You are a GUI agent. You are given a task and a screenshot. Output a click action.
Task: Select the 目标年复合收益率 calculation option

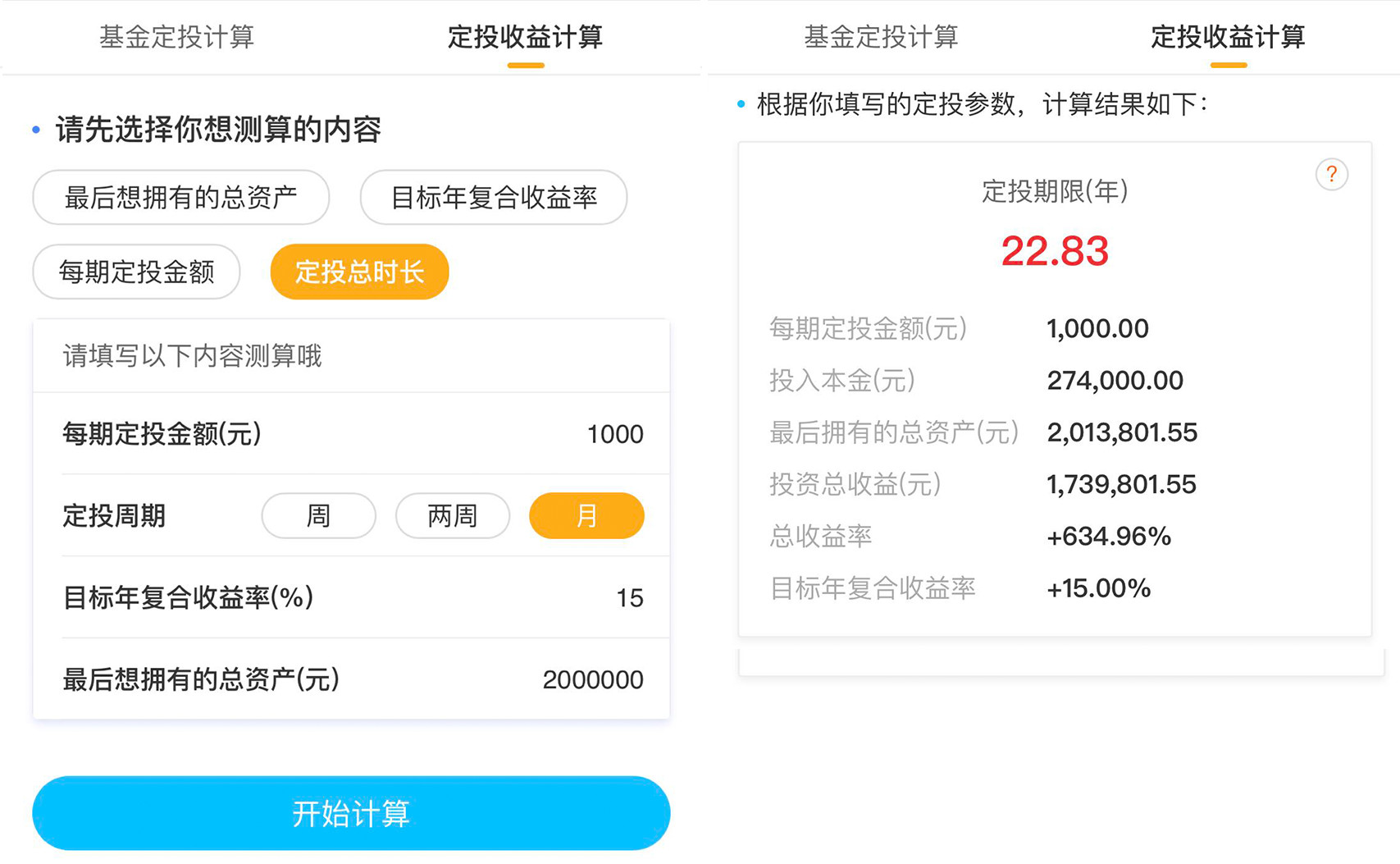(x=493, y=197)
